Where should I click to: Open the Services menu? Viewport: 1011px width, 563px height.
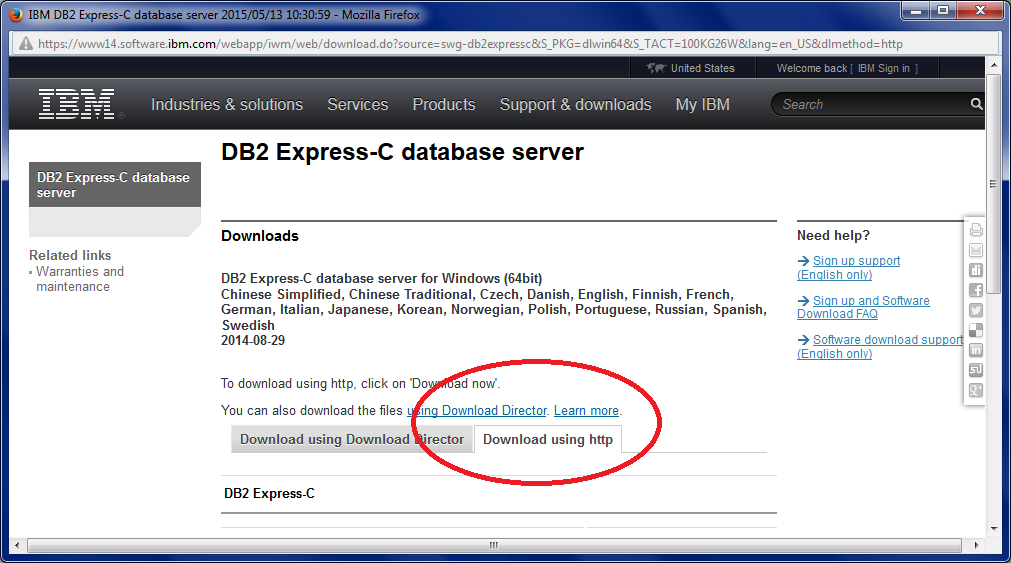point(358,104)
